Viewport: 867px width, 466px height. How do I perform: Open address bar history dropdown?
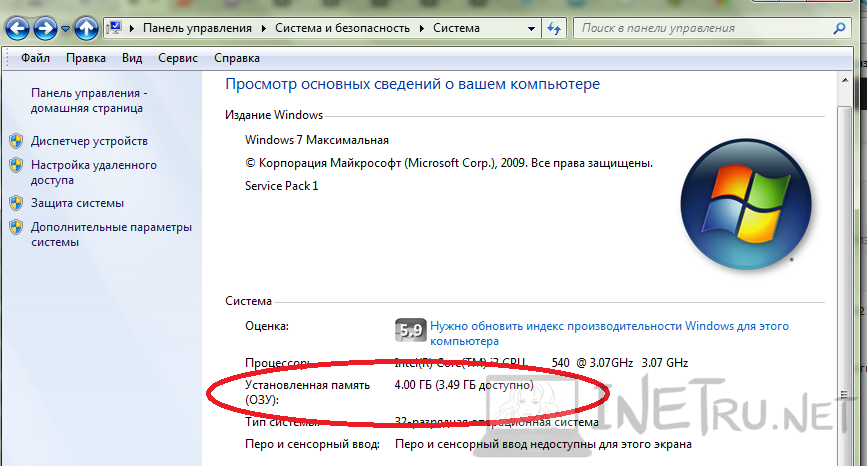point(531,28)
